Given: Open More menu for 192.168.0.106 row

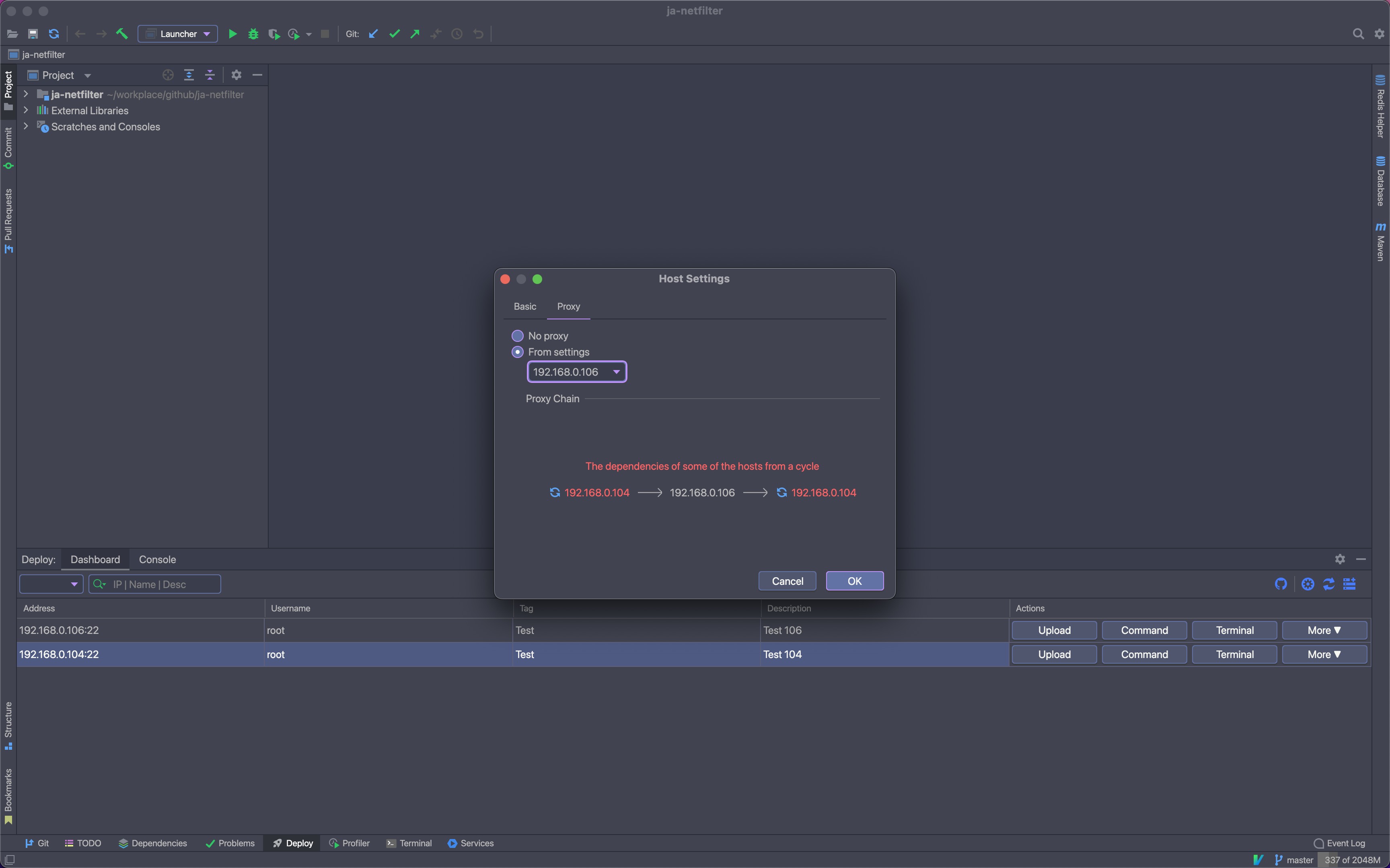Looking at the screenshot, I should [1323, 630].
